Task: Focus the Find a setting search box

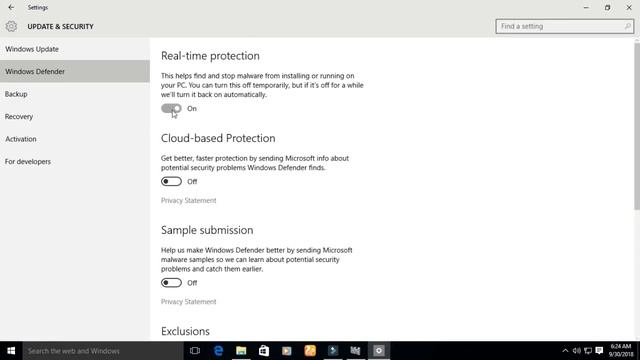Action: 565,27
